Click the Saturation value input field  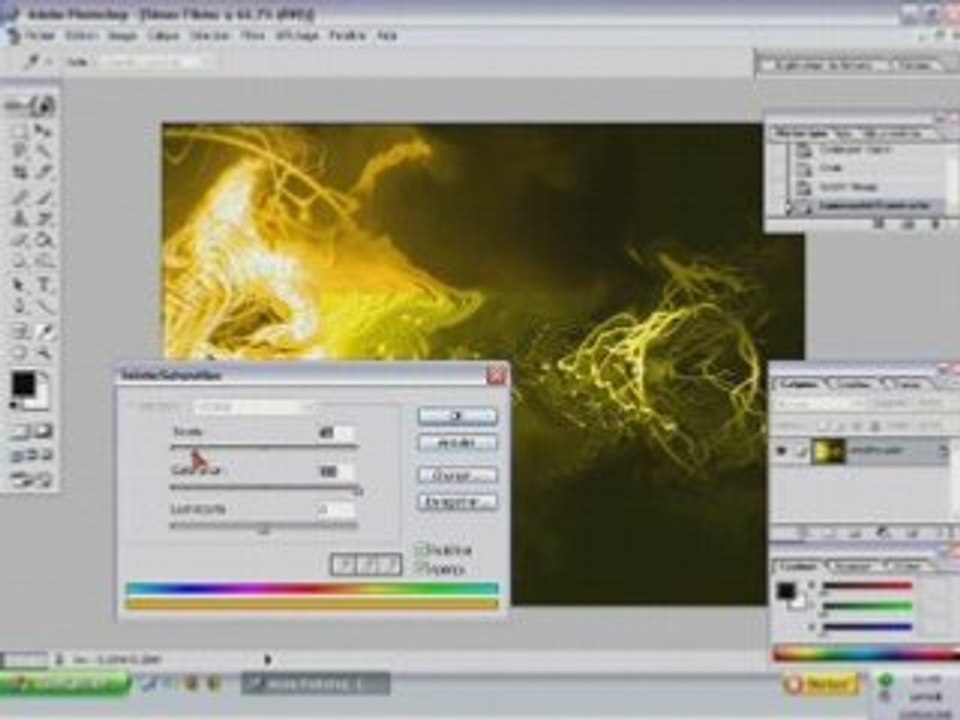click(336, 471)
